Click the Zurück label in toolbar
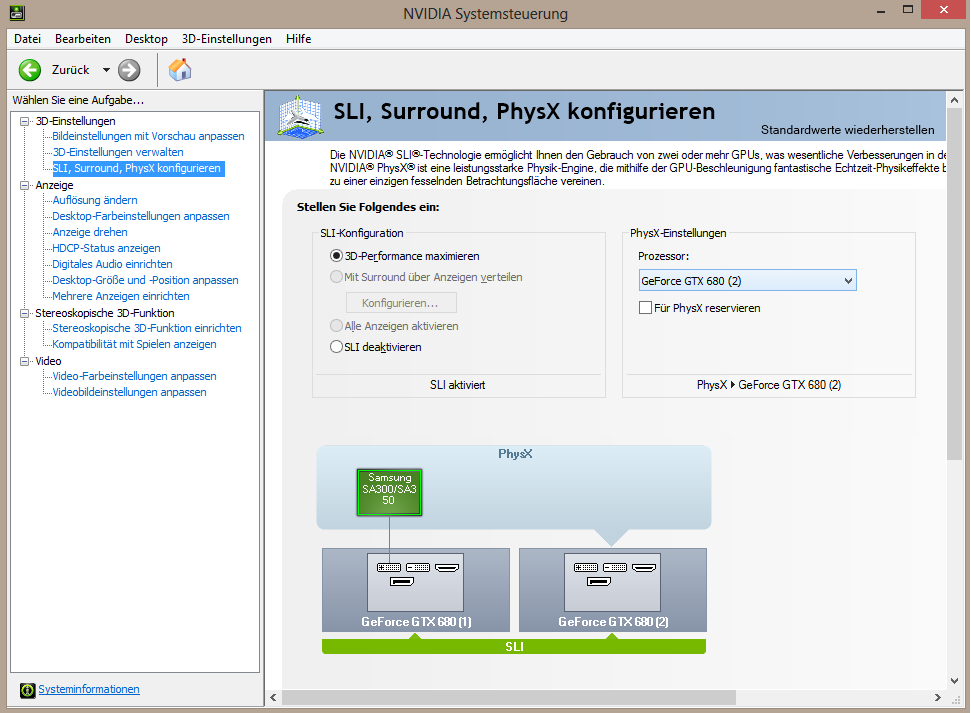This screenshot has width=971, height=713. 71,70
